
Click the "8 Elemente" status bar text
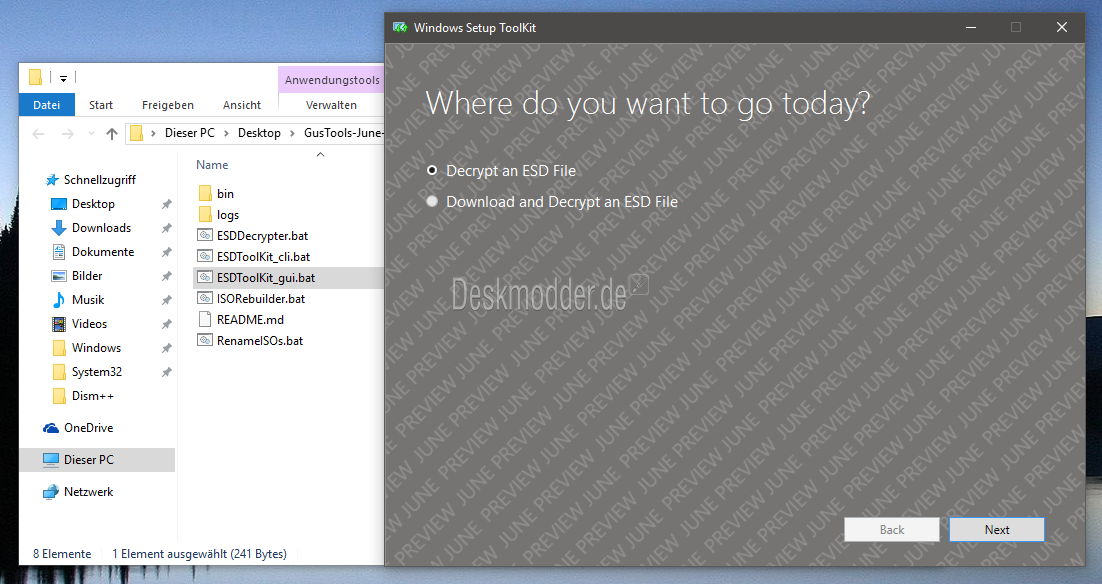(62, 554)
